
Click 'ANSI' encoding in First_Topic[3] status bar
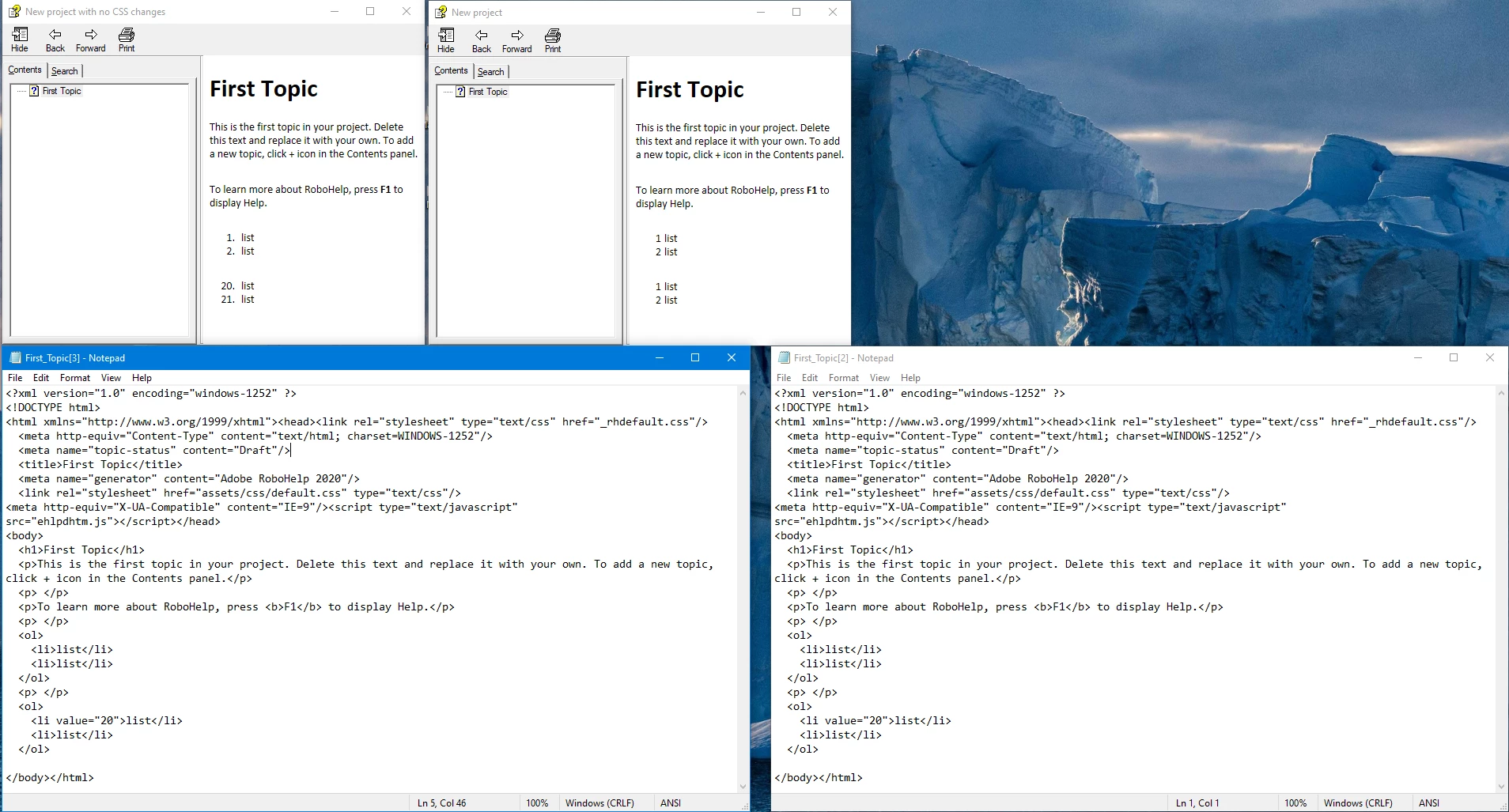pos(671,803)
